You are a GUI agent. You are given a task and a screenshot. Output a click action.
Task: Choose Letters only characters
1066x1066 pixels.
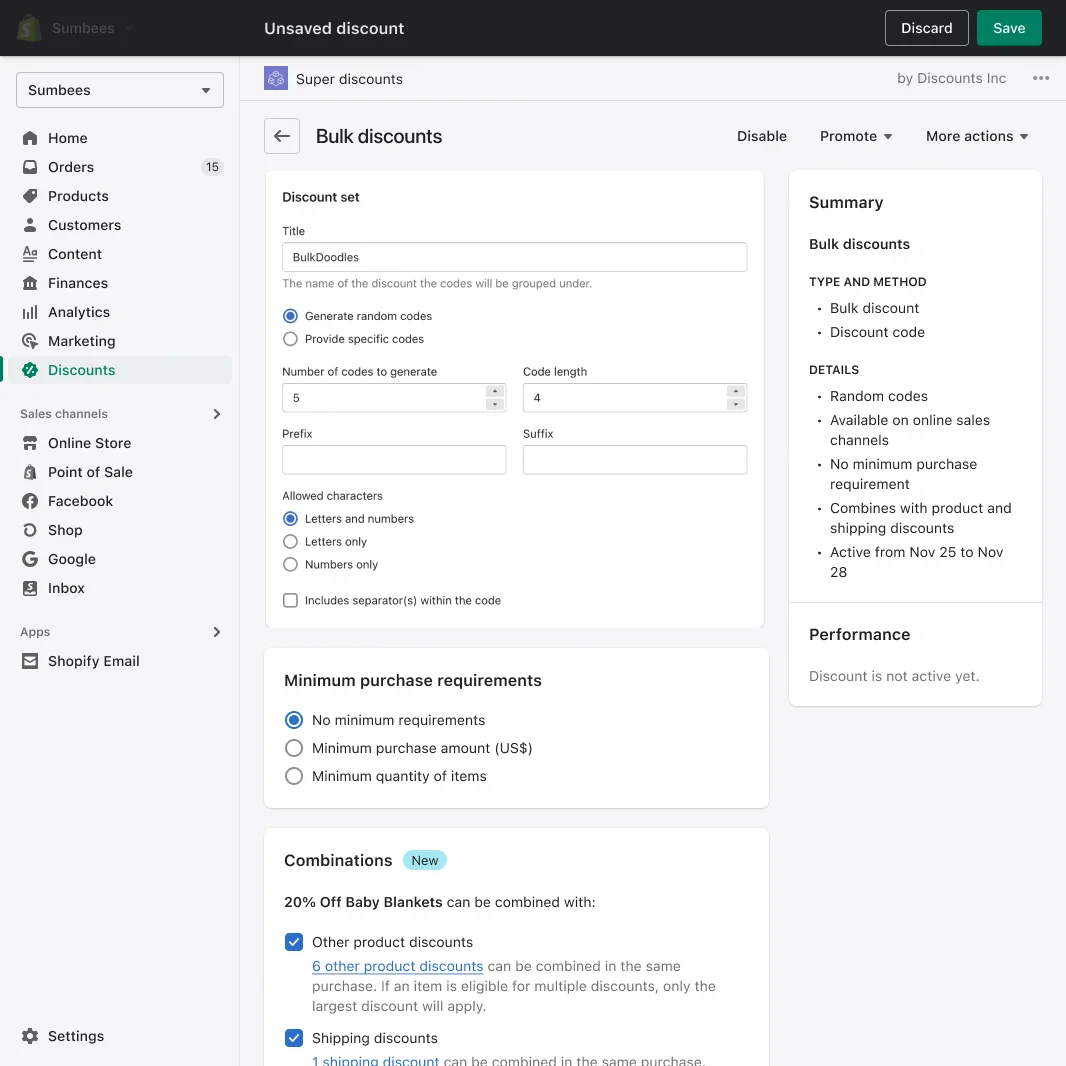click(x=290, y=542)
